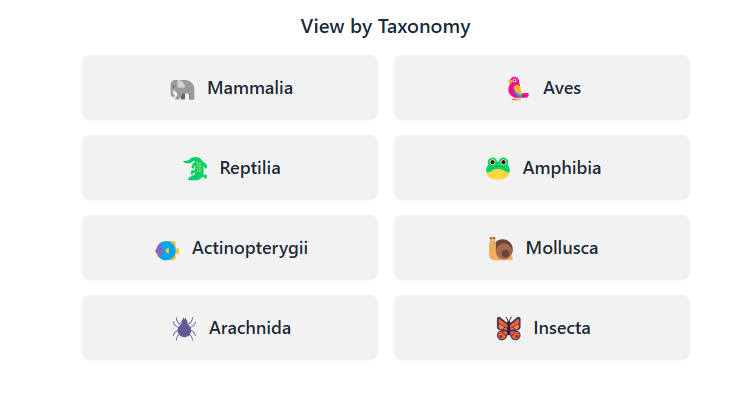Select the pink parrot icon
This screenshot has height=408, width=731.
tap(518, 89)
